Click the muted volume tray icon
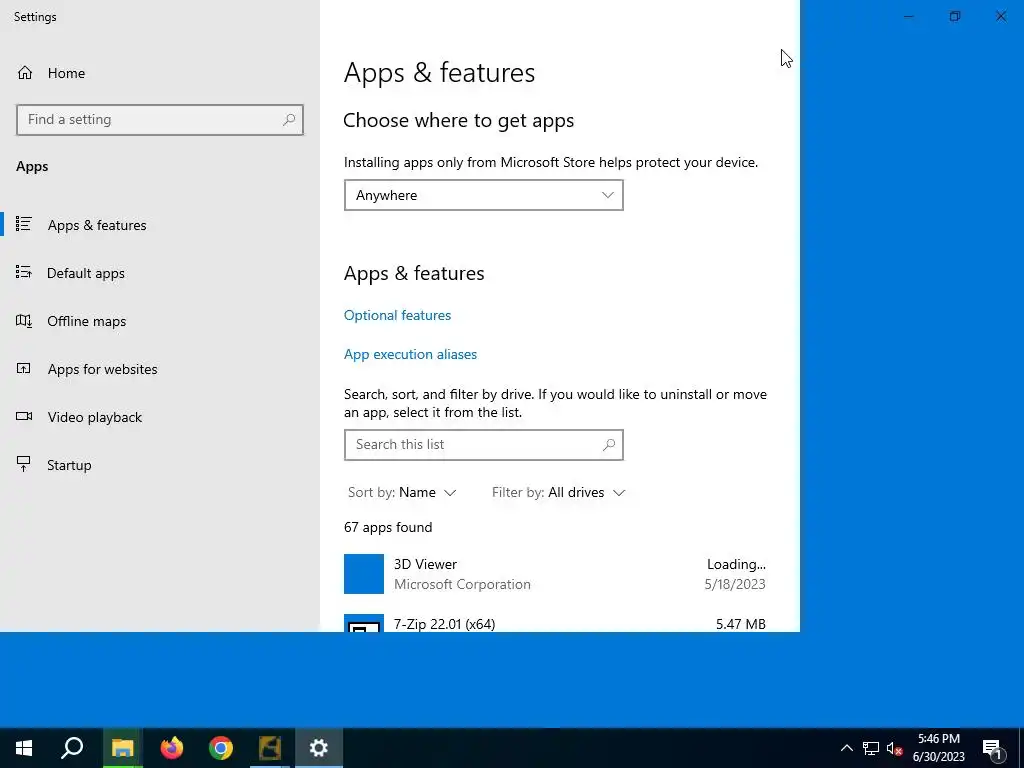Screen dimensions: 1024x768 coord(895,748)
